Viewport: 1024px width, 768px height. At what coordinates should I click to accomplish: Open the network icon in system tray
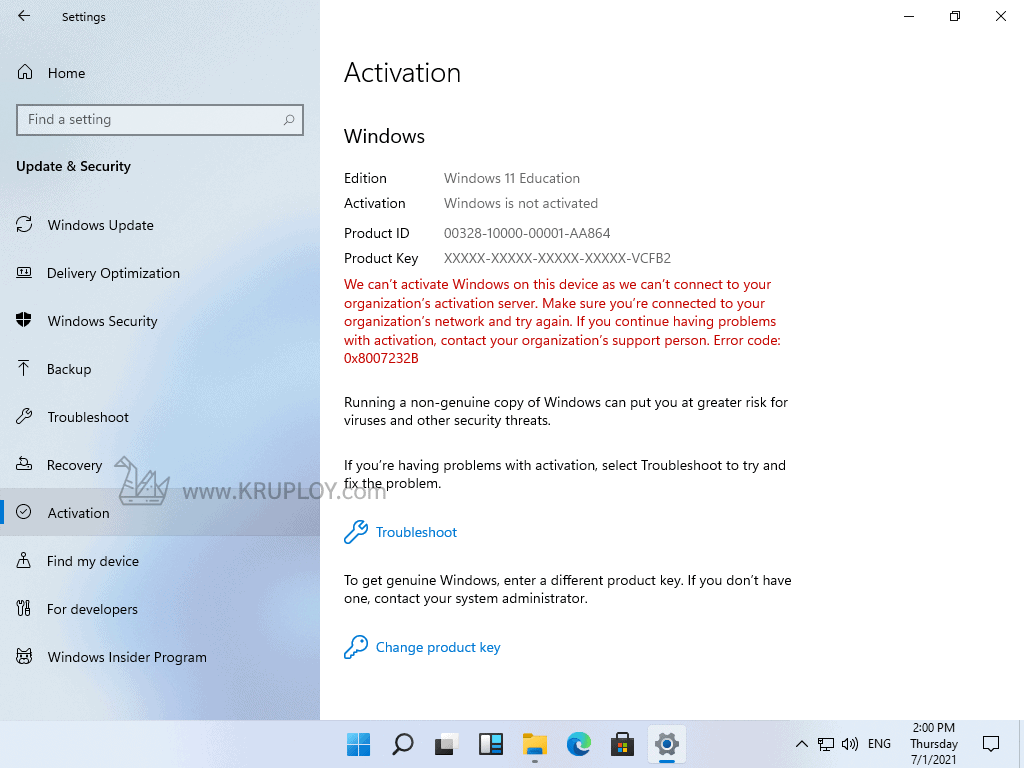coord(825,744)
